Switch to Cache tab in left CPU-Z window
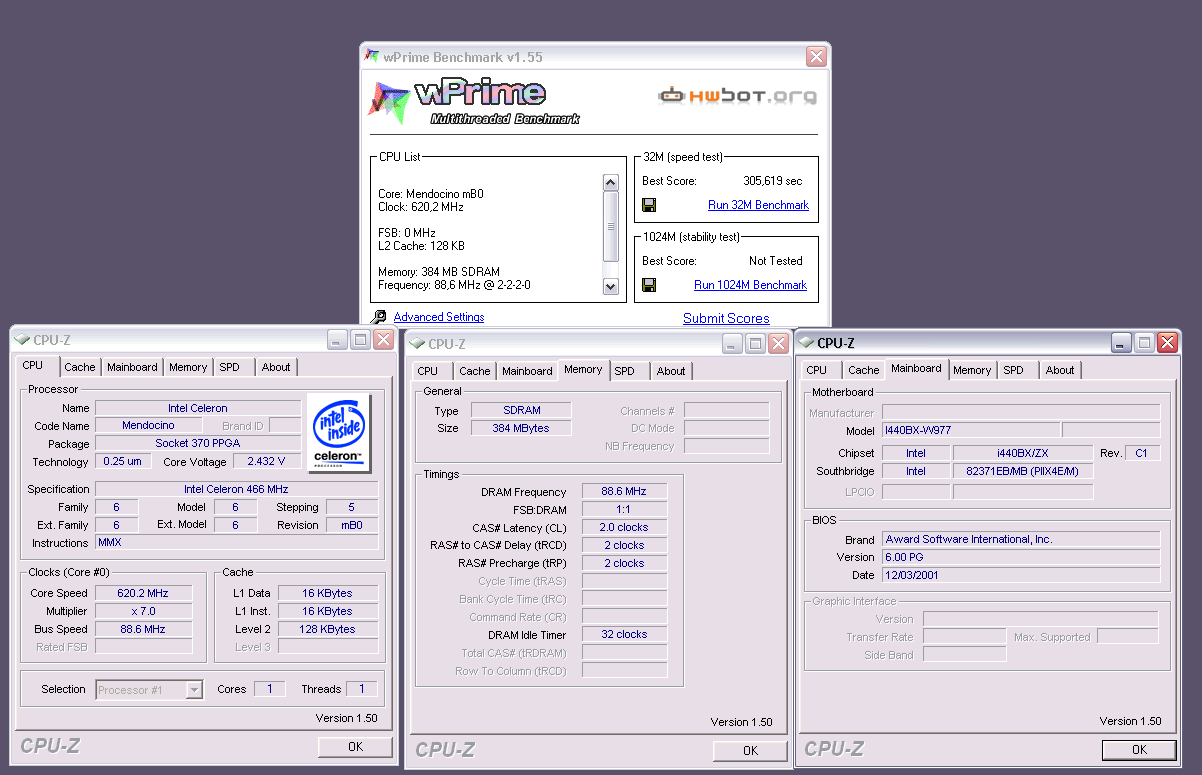This screenshot has height=775, width=1202. tap(80, 367)
